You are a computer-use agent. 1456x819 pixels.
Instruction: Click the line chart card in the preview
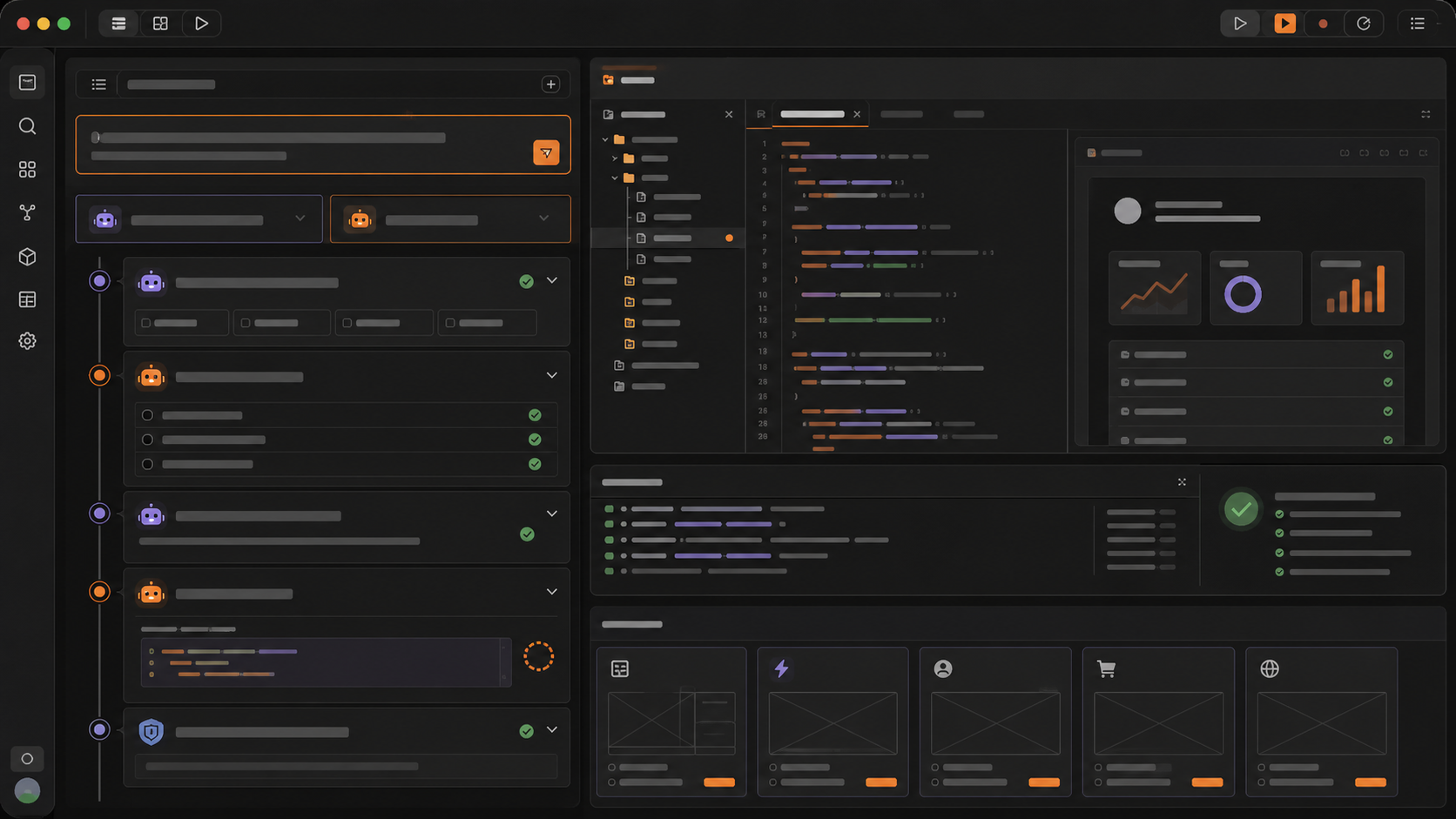tap(1155, 288)
